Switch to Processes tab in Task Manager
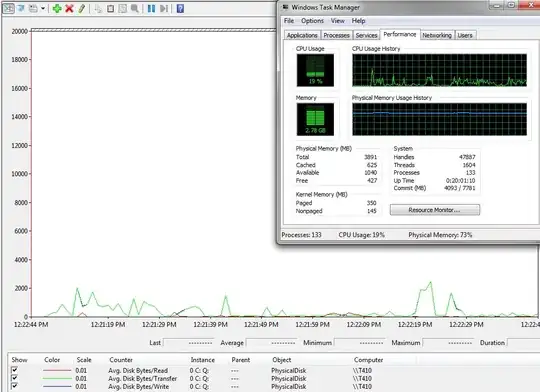The width and height of the screenshot is (540, 392). pyautogui.click(x=336, y=35)
